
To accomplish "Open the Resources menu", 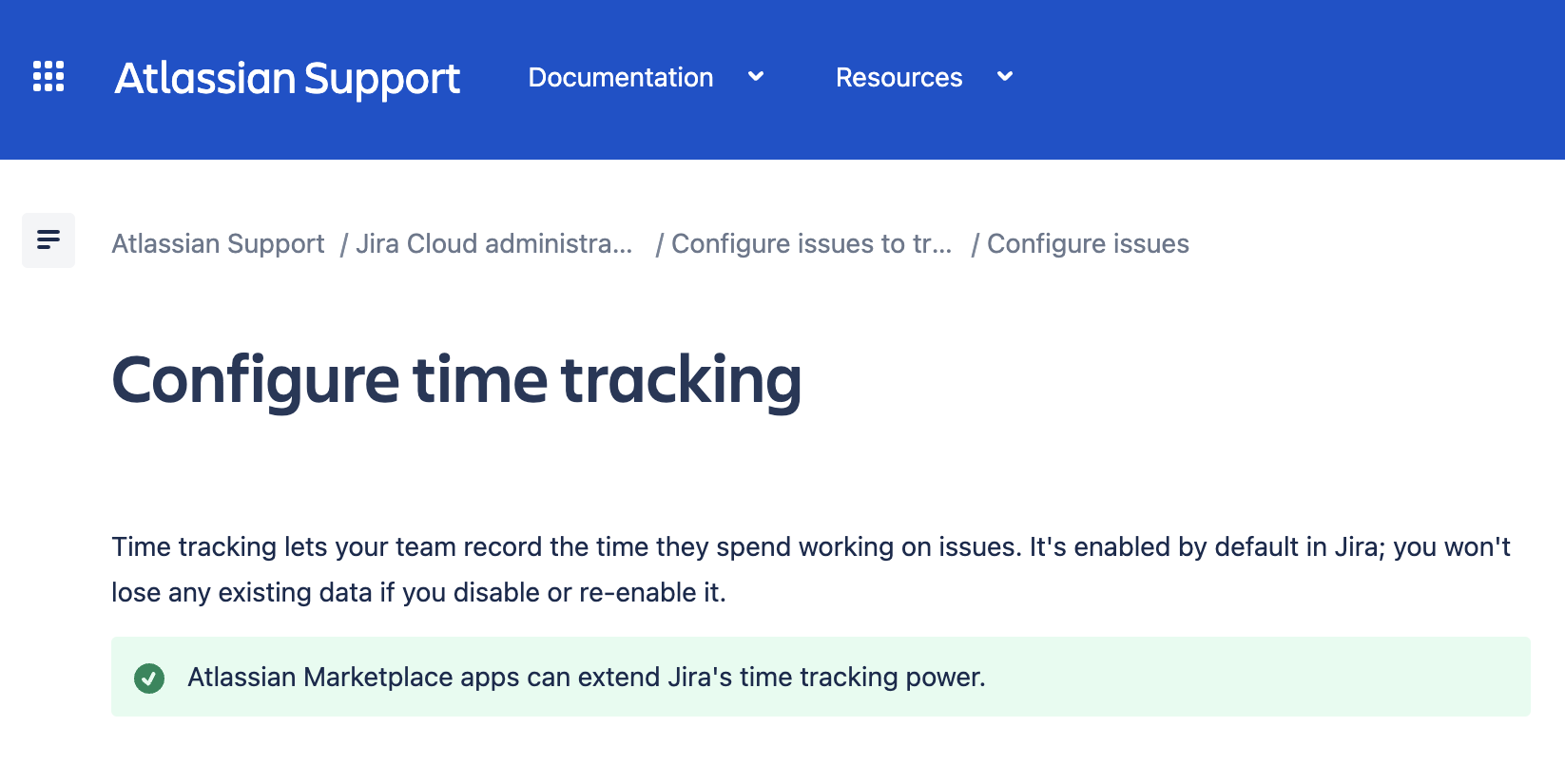I will [898, 77].
